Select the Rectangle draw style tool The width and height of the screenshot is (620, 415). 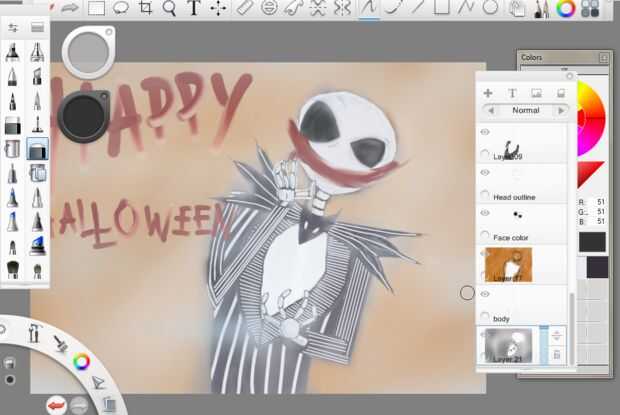(442, 7)
